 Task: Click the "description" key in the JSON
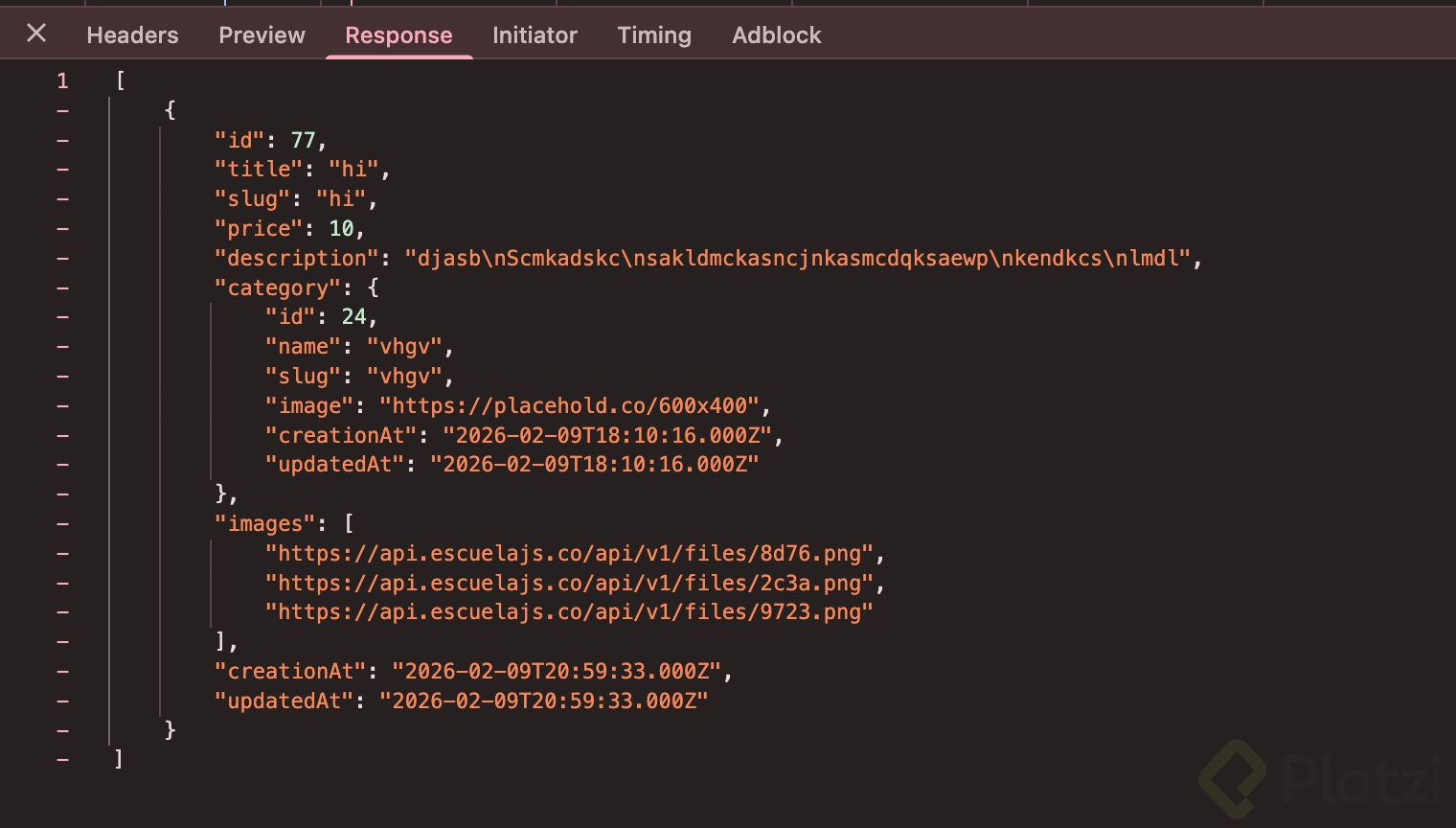pyautogui.click(x=297, y=258)
